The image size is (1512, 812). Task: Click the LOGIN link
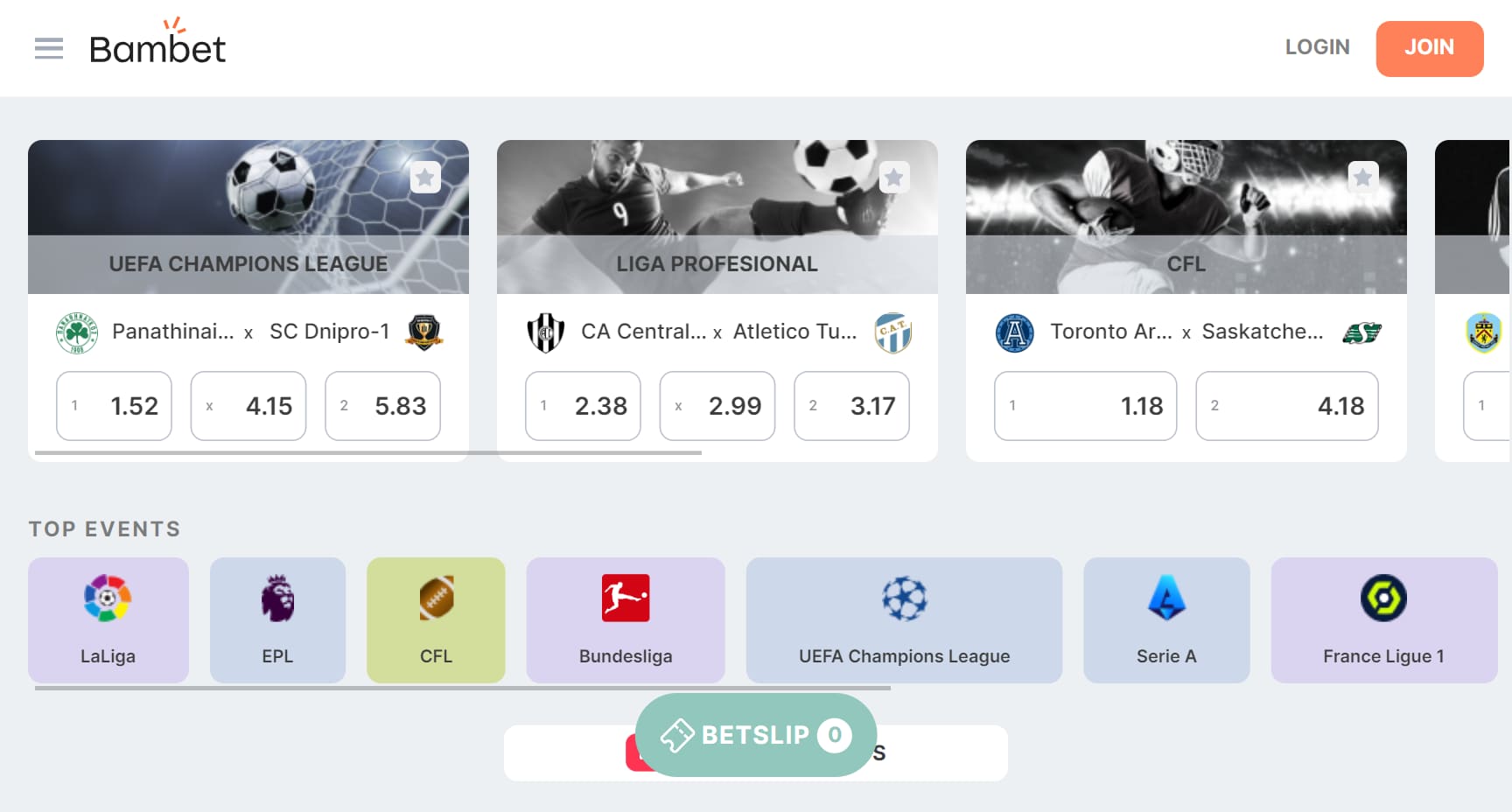click(1317, 47)
